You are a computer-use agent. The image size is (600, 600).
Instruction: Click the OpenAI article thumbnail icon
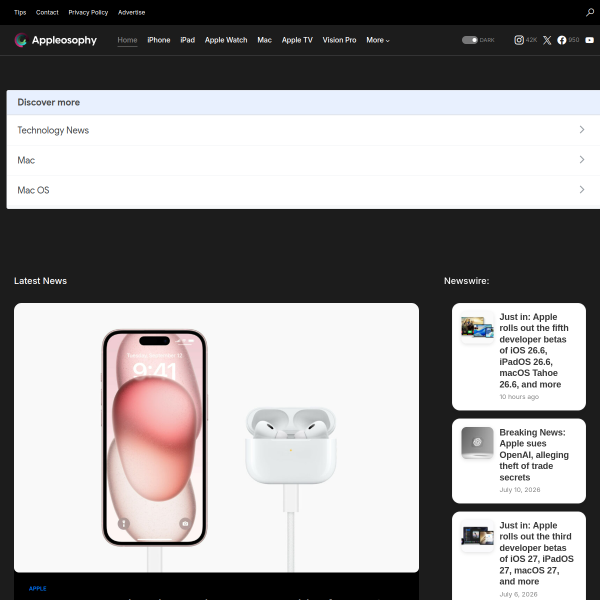[477, 442]
